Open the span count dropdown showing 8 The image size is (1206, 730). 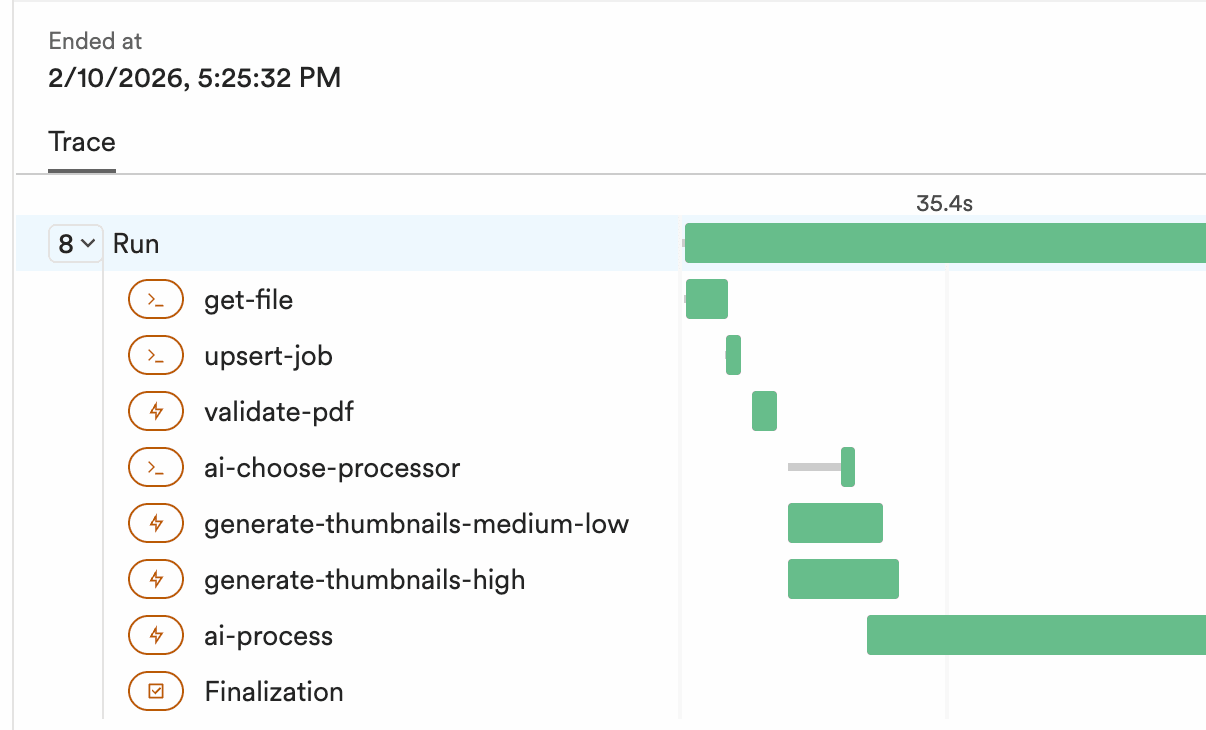[75, 243]
